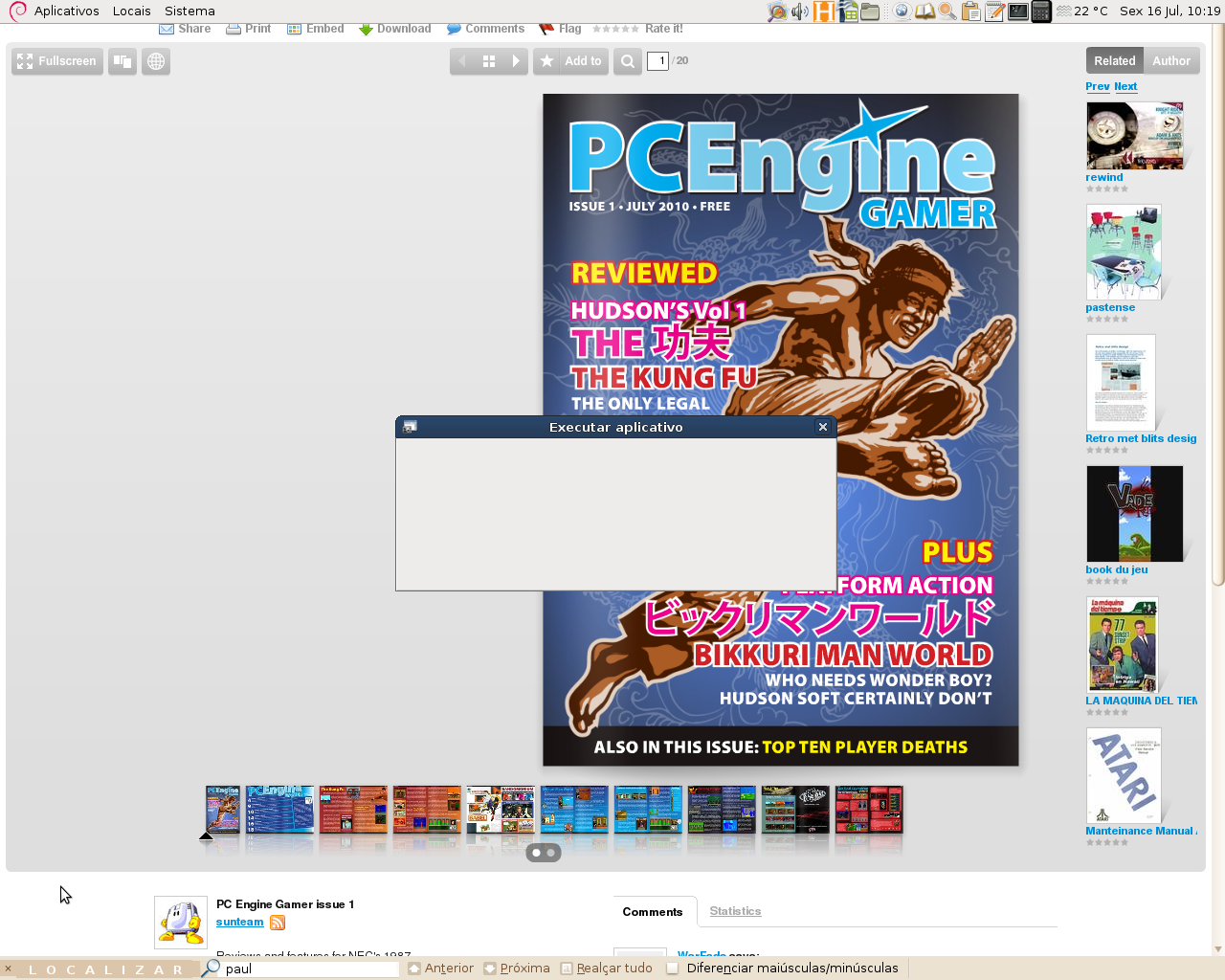Image resolution: width=1225 pixels, height=980 pixels.
Task: Launch the terminal icon in panel
Action: (x=1018, y=11)
